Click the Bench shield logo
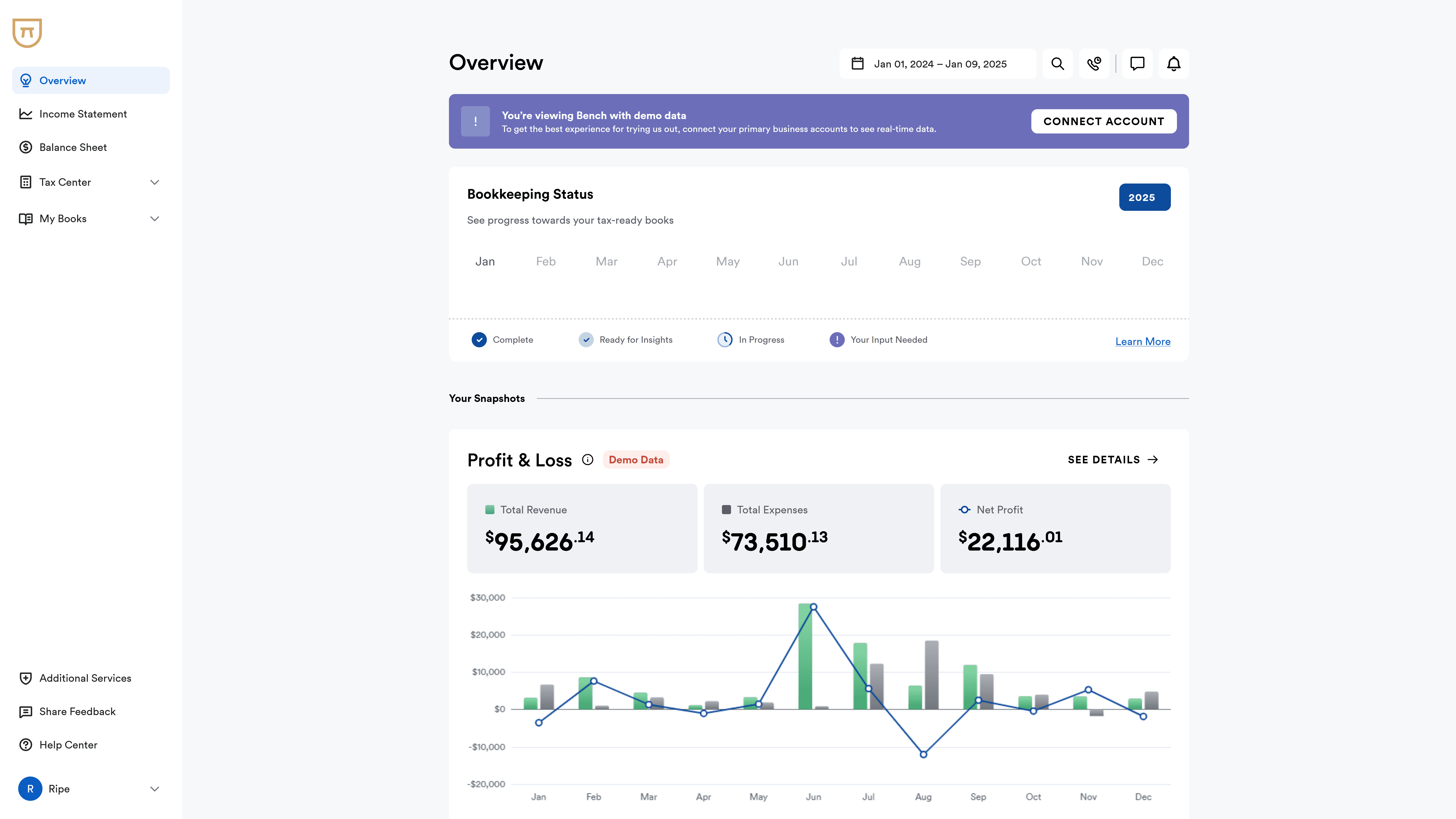 click(27, 33)
